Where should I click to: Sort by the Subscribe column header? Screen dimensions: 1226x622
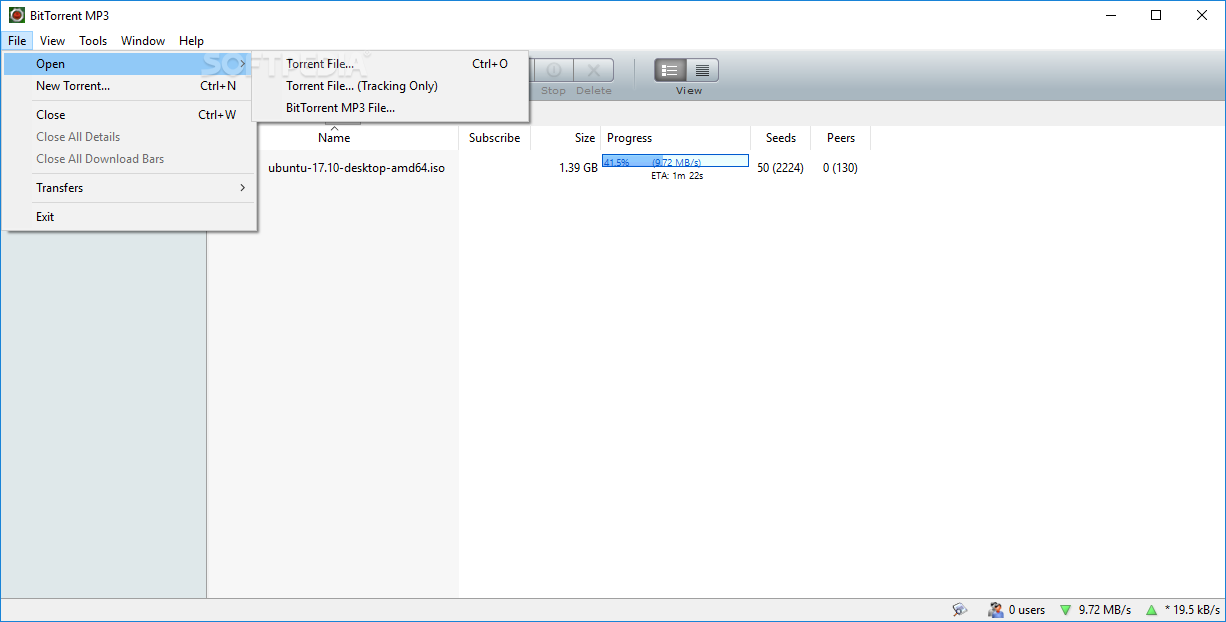click(495, 138)
